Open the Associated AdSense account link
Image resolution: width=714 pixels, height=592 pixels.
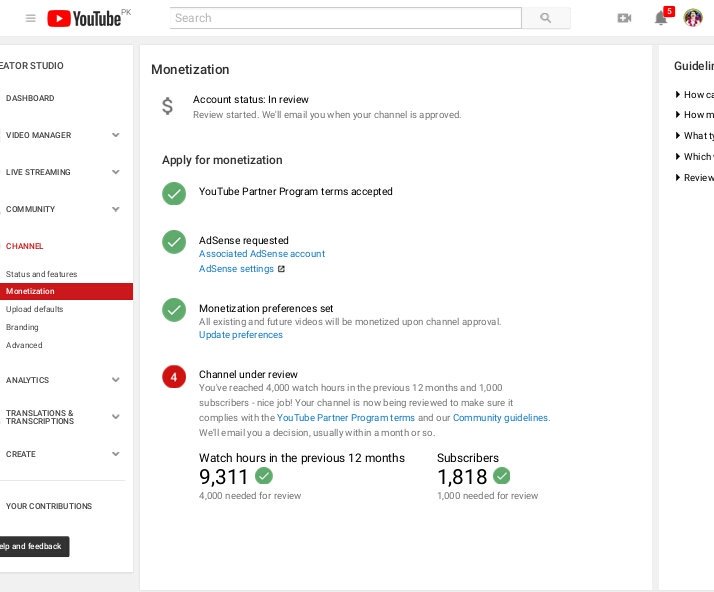click(x=262, y=254)
